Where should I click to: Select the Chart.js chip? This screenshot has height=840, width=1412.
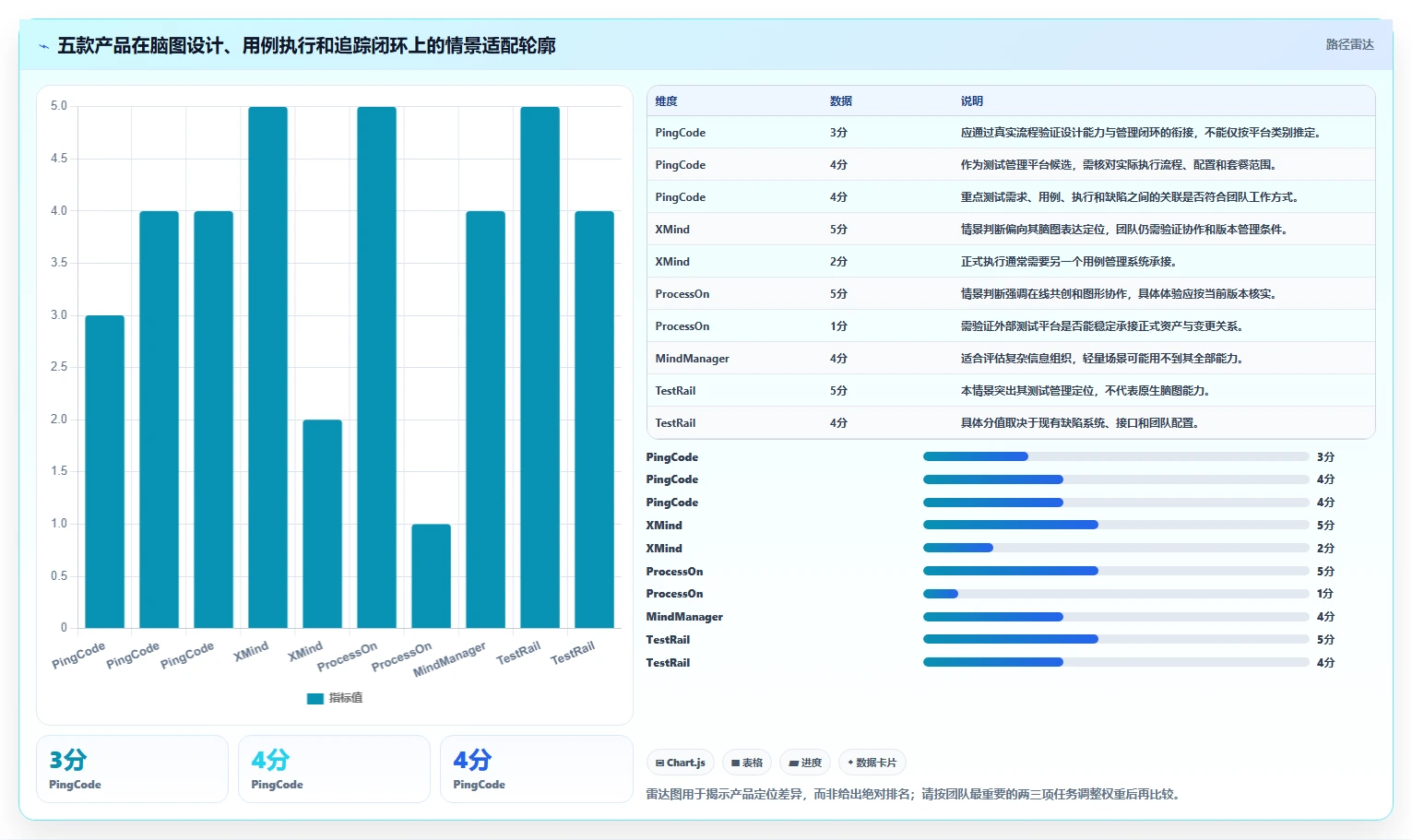[x=681, y=763]
